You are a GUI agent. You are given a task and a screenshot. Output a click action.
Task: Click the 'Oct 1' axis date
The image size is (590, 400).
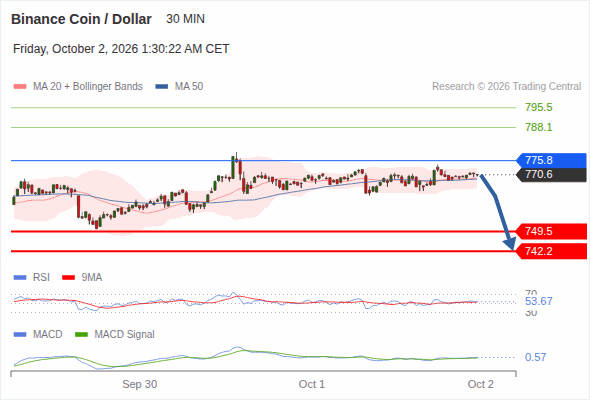tap(312, 384)
